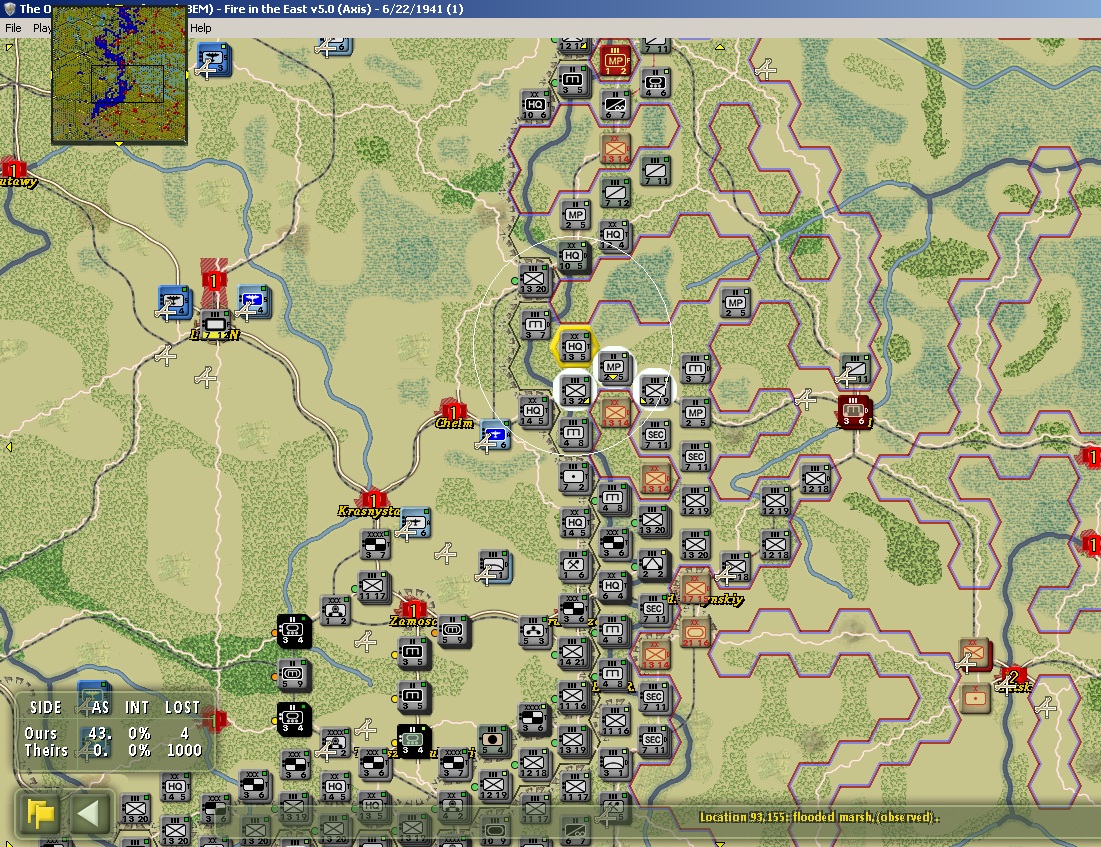Open the Play menu
The image size is (1101, 847).
tap(41, 28)
